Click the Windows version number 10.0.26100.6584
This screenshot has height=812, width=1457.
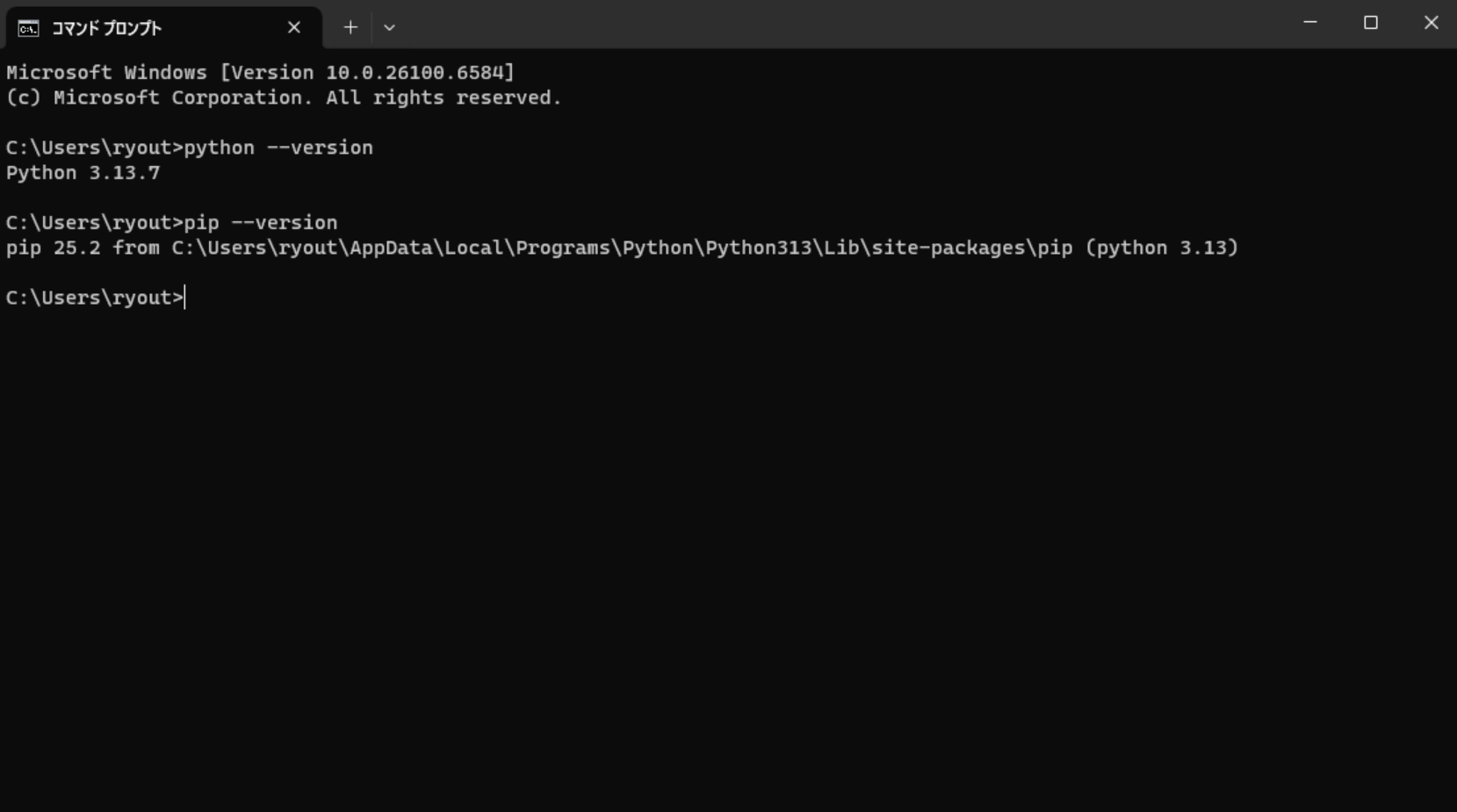click(417, 73)
